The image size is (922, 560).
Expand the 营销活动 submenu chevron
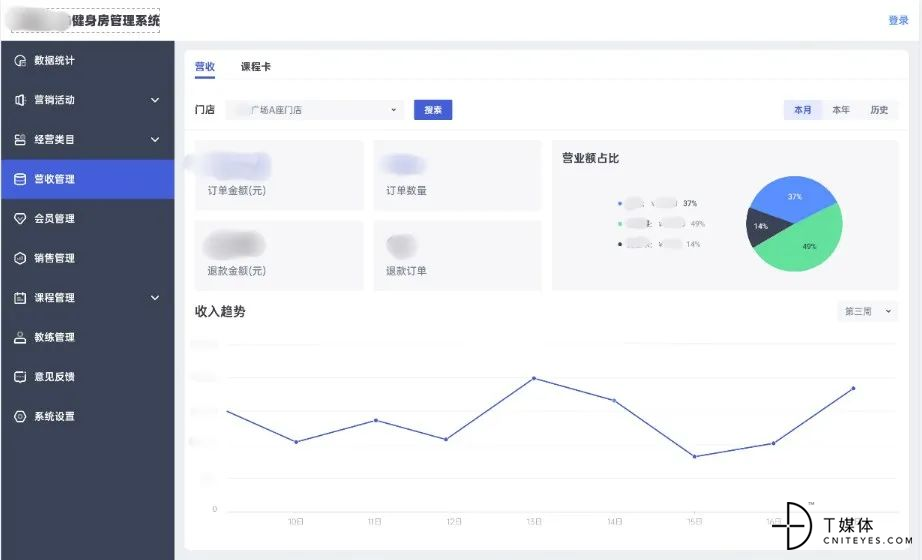click(x=155, y=100)
